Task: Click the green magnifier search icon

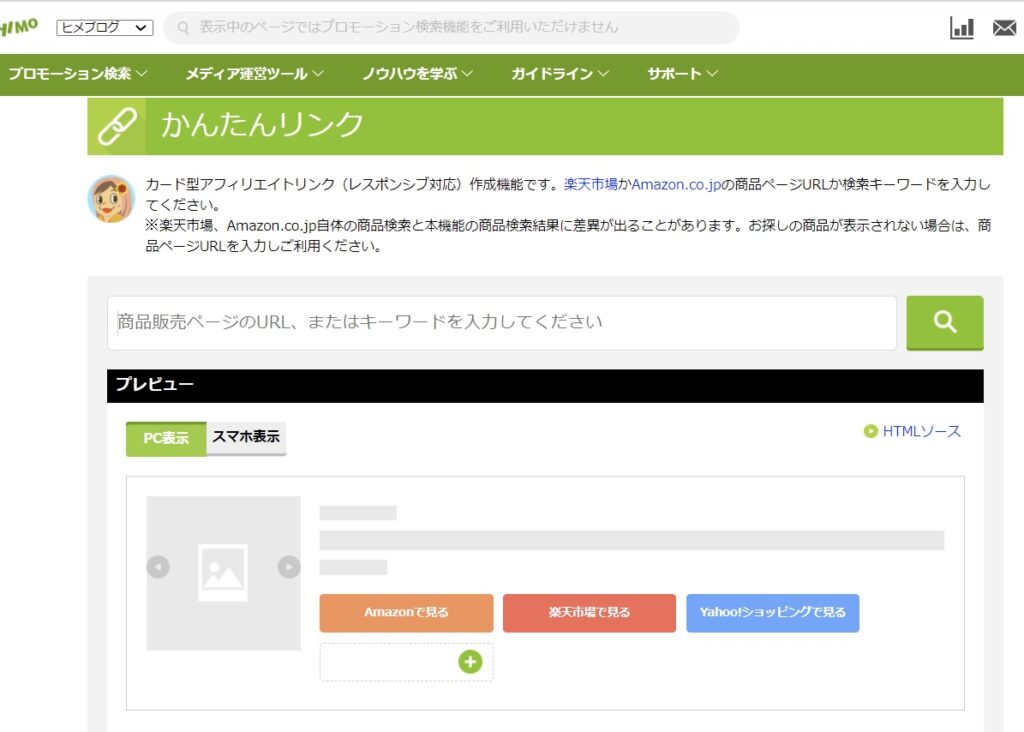Action: [x=944, y=322]
